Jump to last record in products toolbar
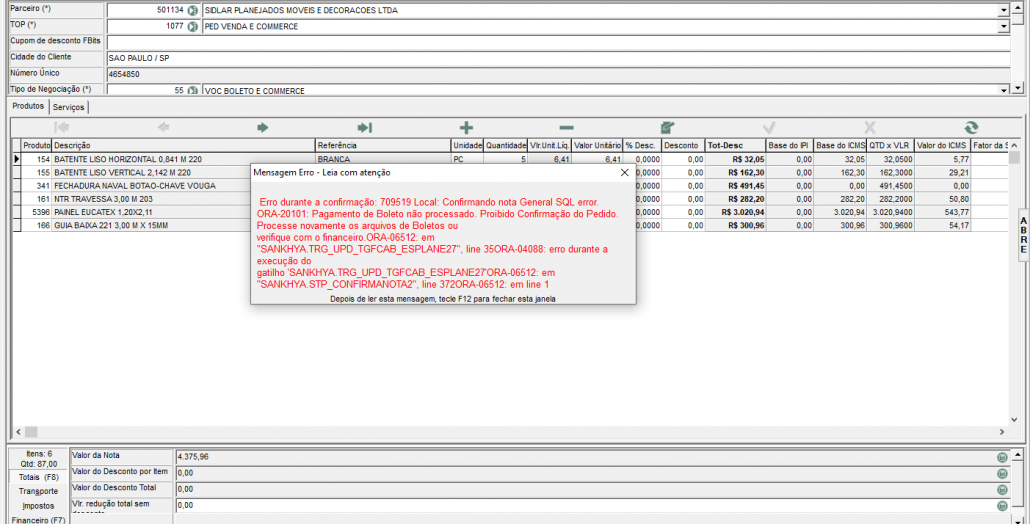Image resolution: width=1030 pixels, height=524 pixels. [x=364, y=127]
